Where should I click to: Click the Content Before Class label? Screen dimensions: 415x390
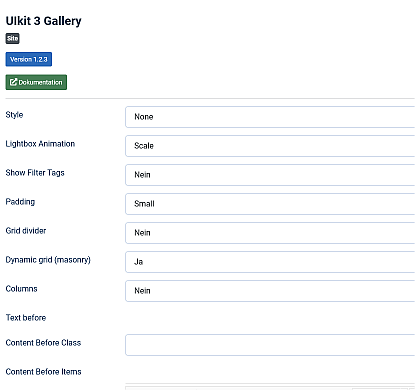(x=43, y=343)
